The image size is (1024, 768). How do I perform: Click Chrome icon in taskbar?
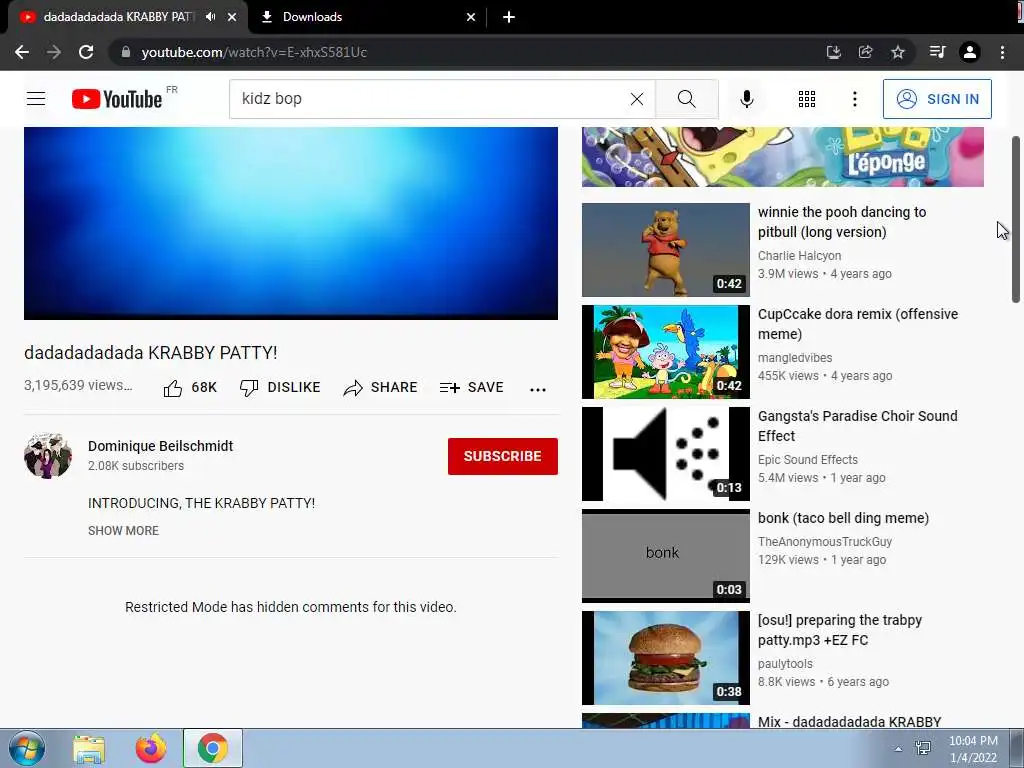click(212, 748)
